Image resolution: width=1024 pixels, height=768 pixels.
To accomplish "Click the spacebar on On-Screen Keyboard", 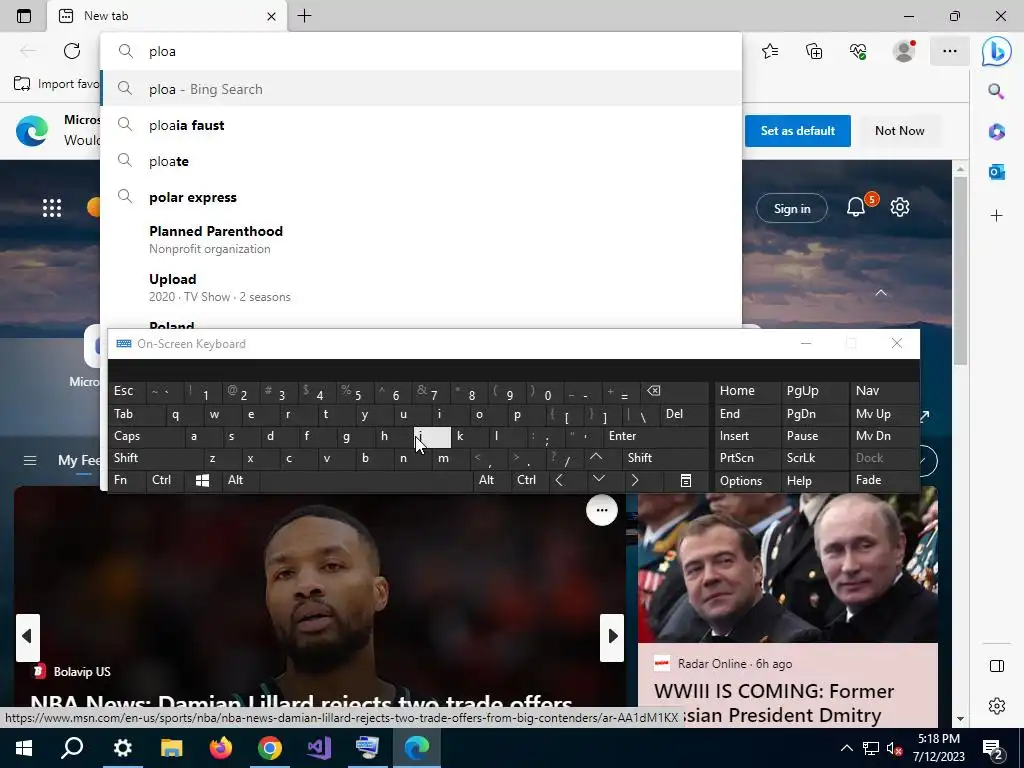I will 367,481.
